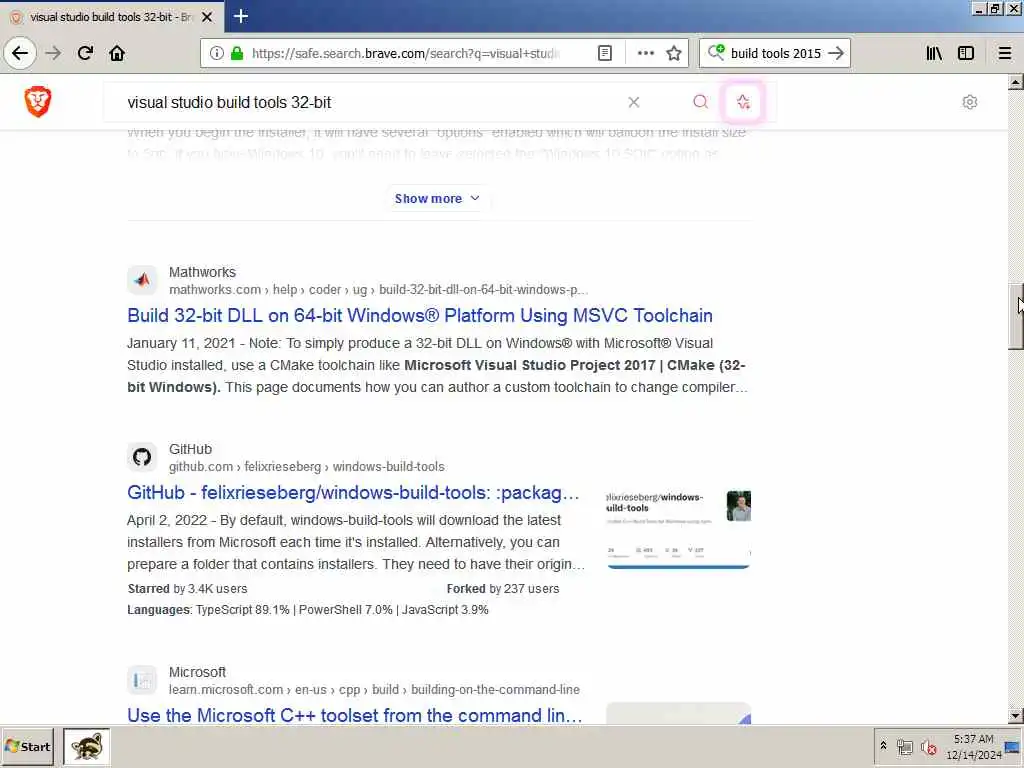Screen dimensions: 1024x768
Task: Open the Library bookshelf icon
Action: coord(934,53)
